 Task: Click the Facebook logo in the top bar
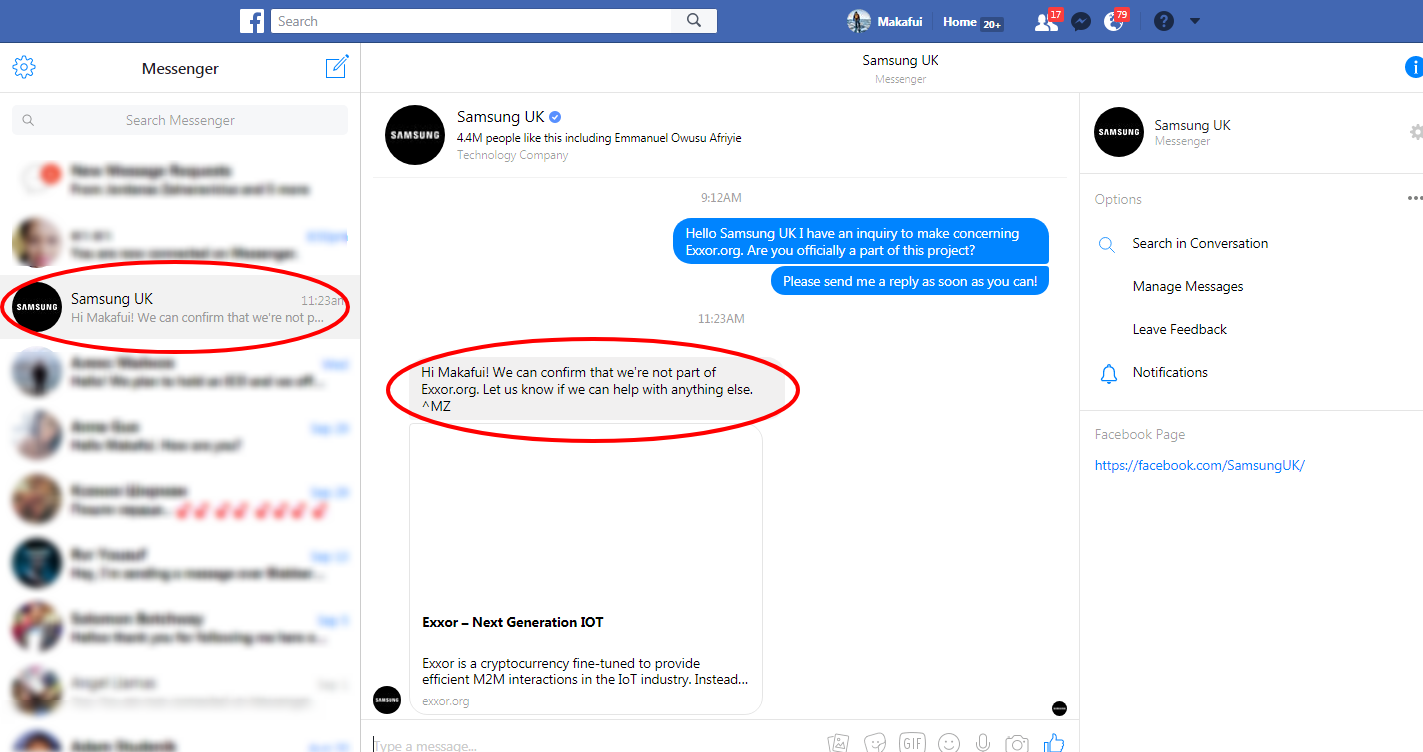pos(252,21)
